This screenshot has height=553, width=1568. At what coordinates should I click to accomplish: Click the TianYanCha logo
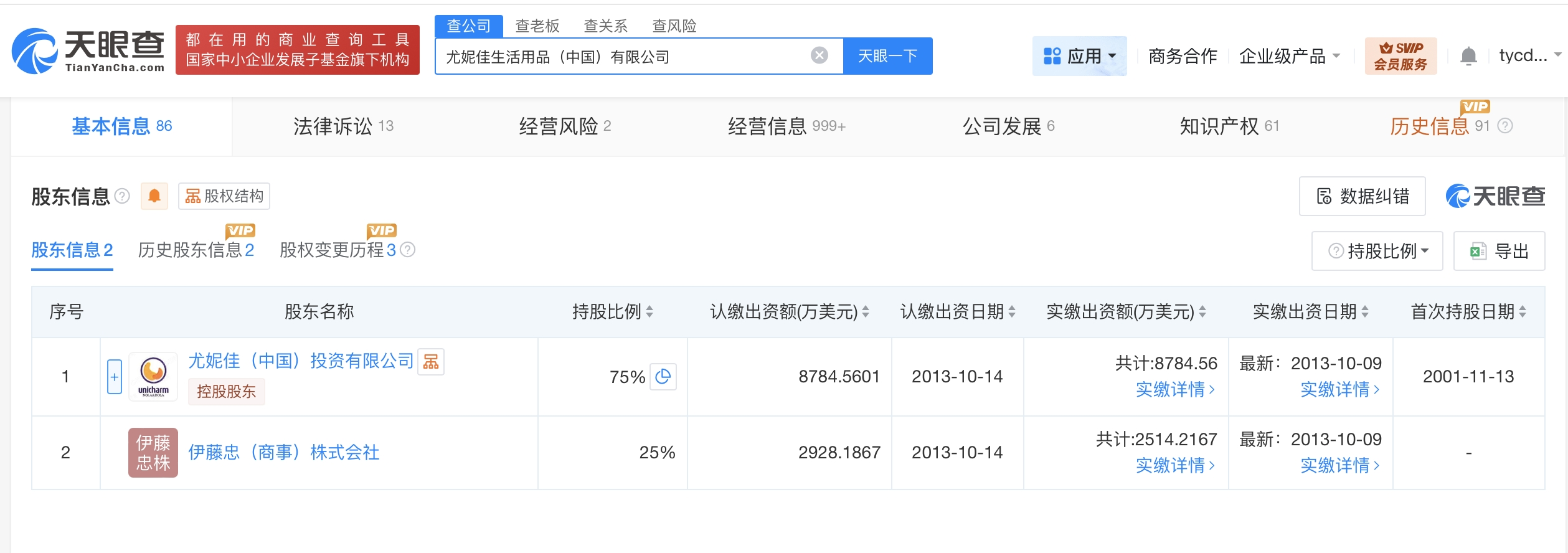[88, 51]
